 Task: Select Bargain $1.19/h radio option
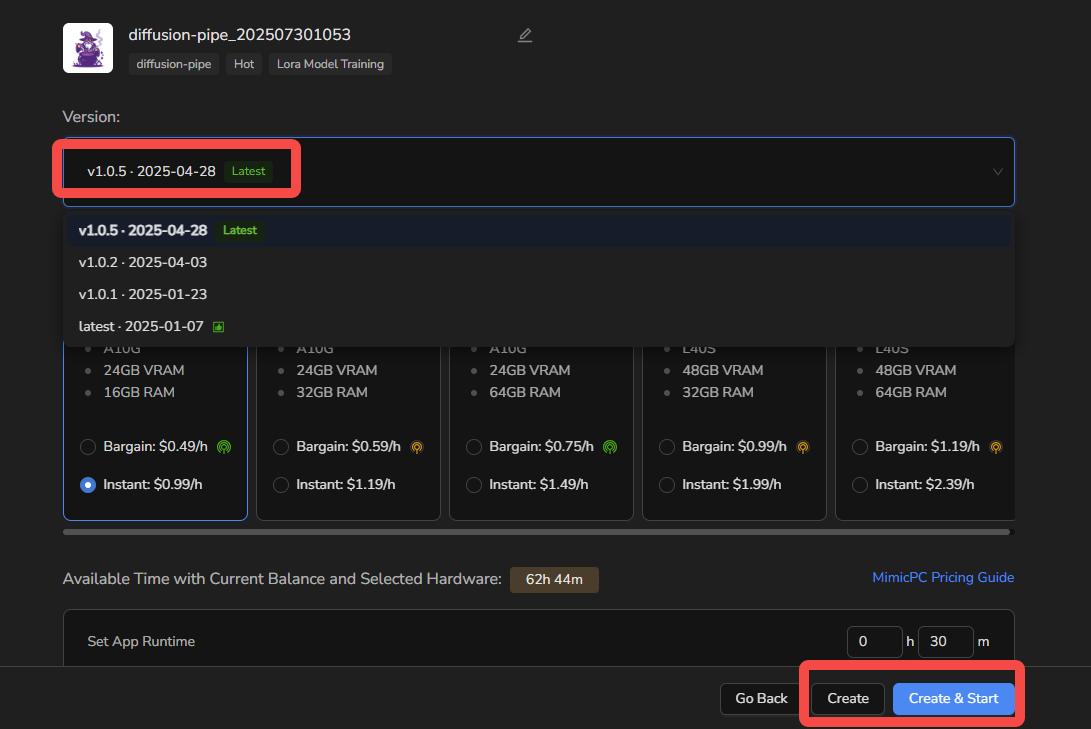(x=860, y=447)
